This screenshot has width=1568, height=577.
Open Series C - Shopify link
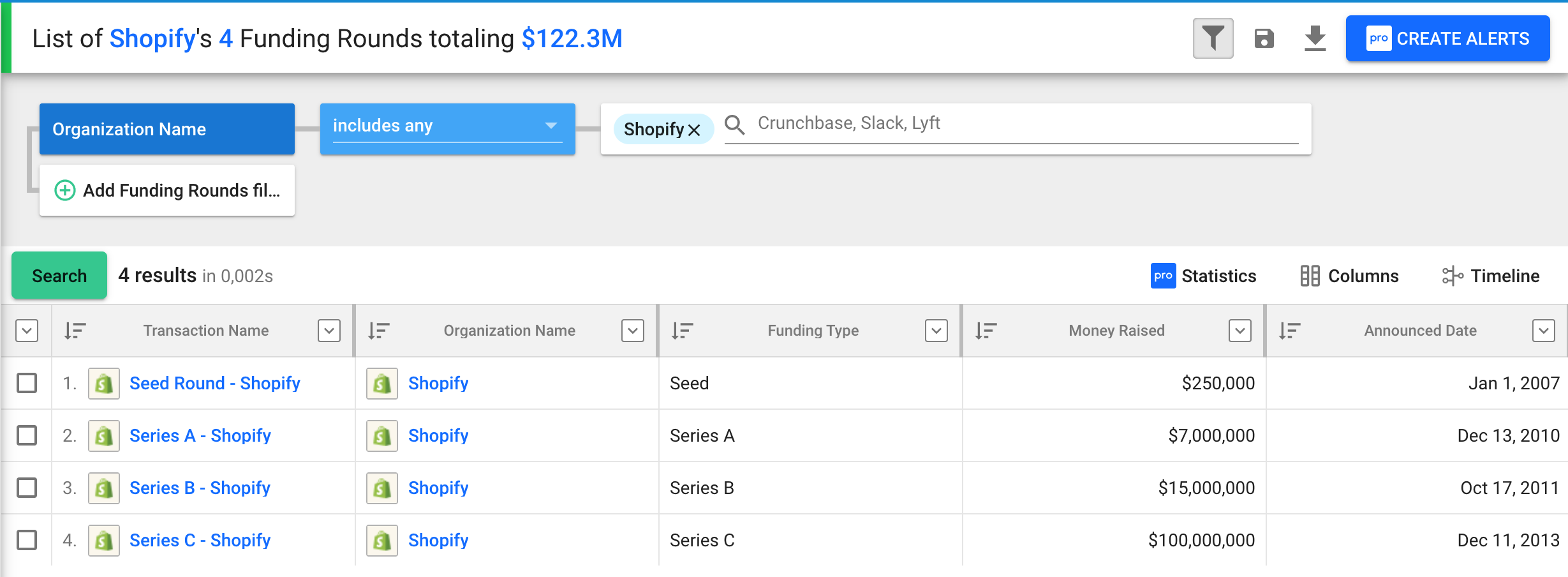[200, 540]
